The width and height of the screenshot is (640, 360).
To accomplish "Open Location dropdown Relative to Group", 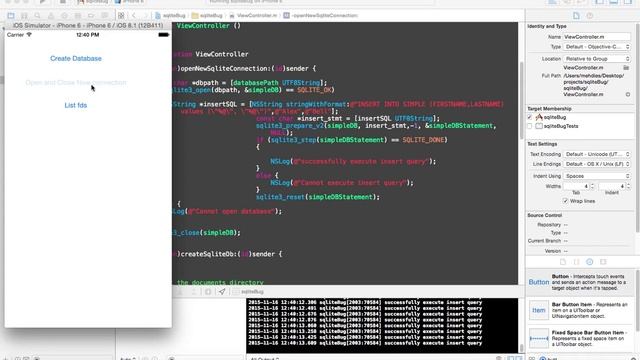I will point(597,59).
